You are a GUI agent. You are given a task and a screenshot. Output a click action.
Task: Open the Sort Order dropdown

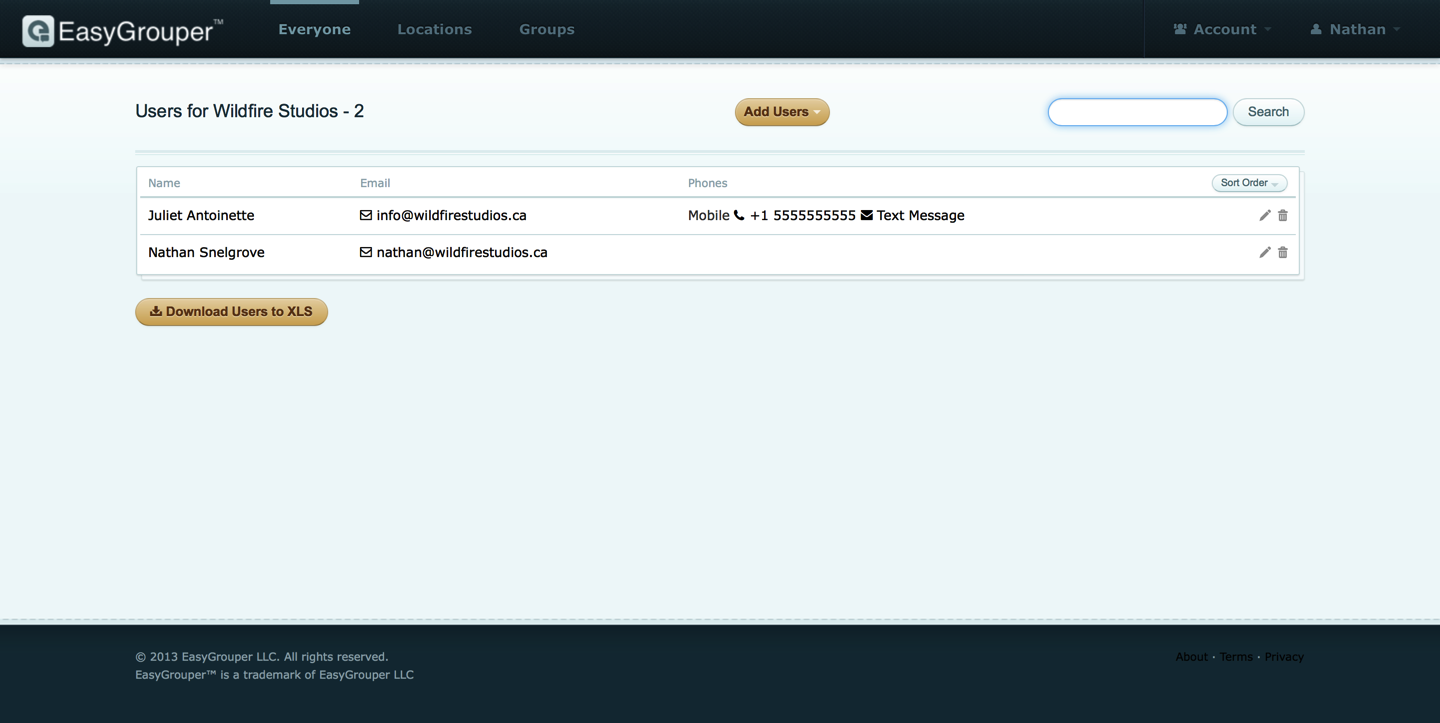click(x=1249, y=183)
